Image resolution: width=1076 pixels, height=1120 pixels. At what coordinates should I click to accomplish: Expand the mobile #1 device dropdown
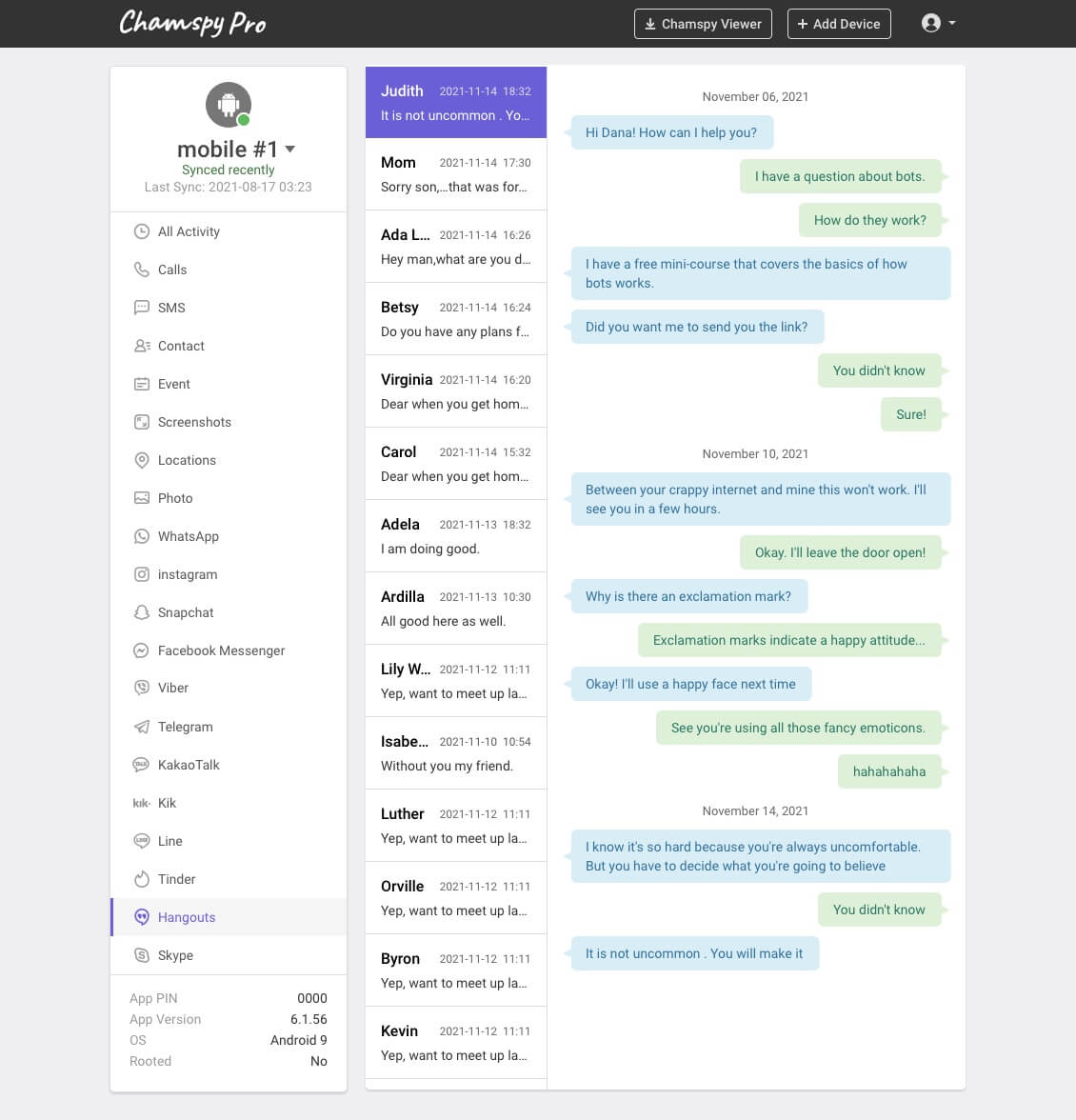point(289,149)
